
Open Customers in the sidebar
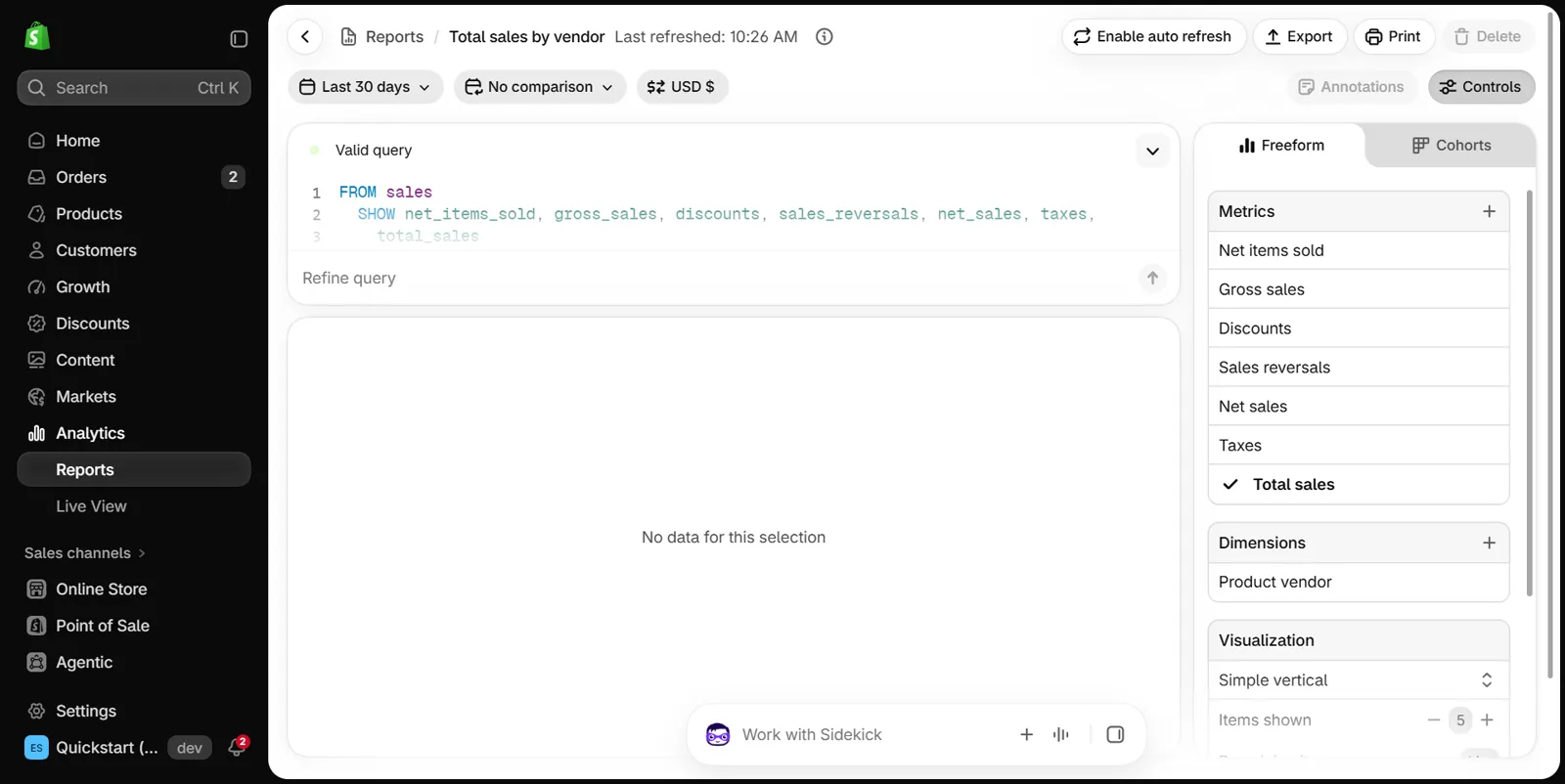(x=134, y=250)
